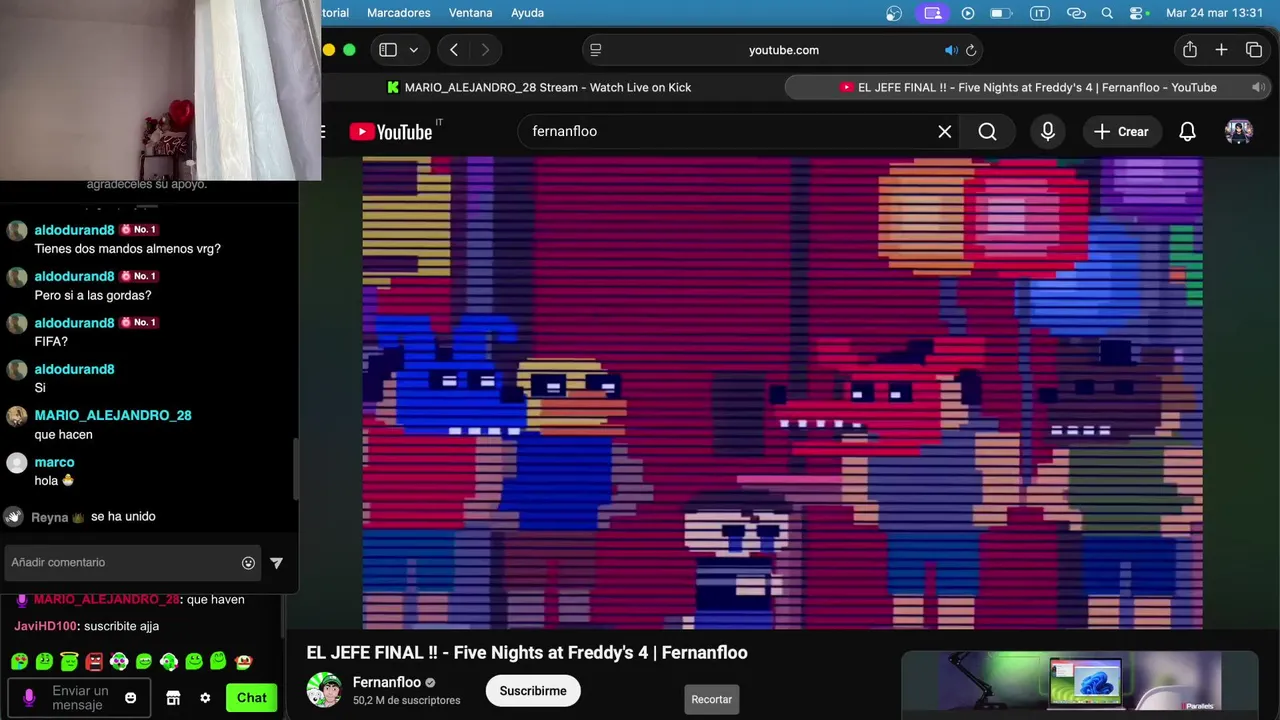Open Spotlight search in the menu bar
This screenshot has height=720, width=1280.
tap(1107, 13)
